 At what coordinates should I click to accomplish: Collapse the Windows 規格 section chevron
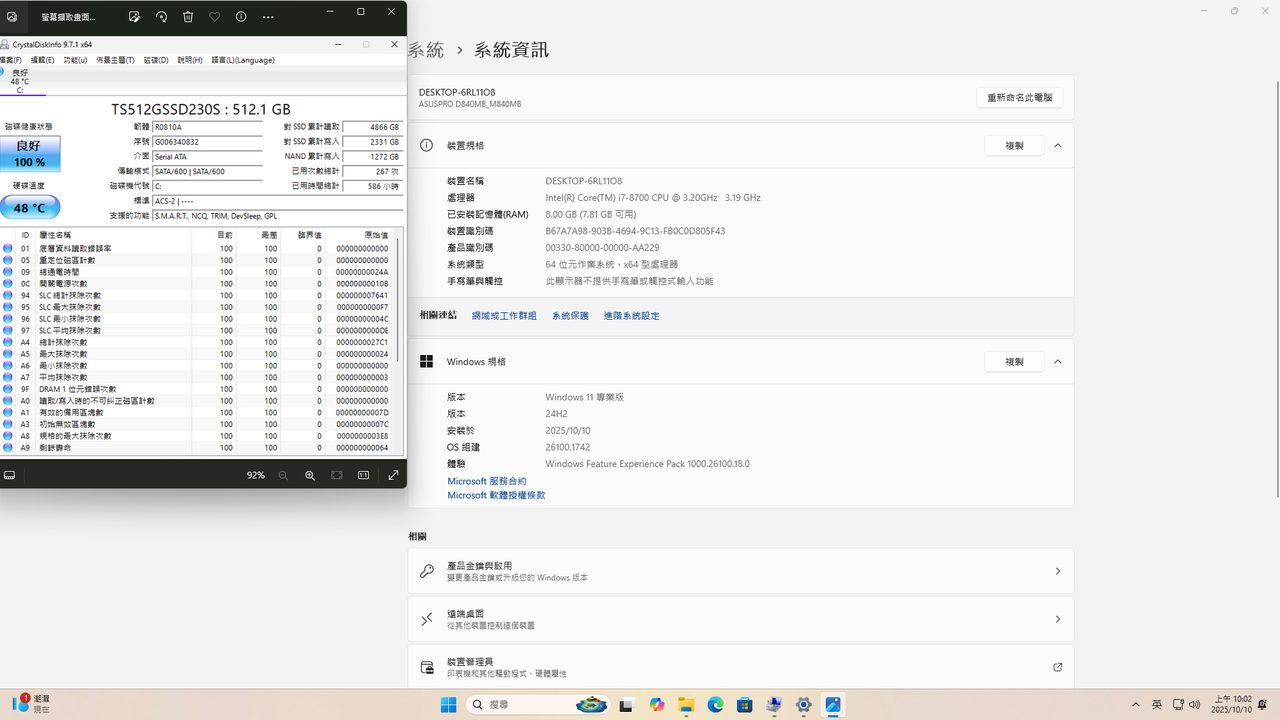(1057, 362)
